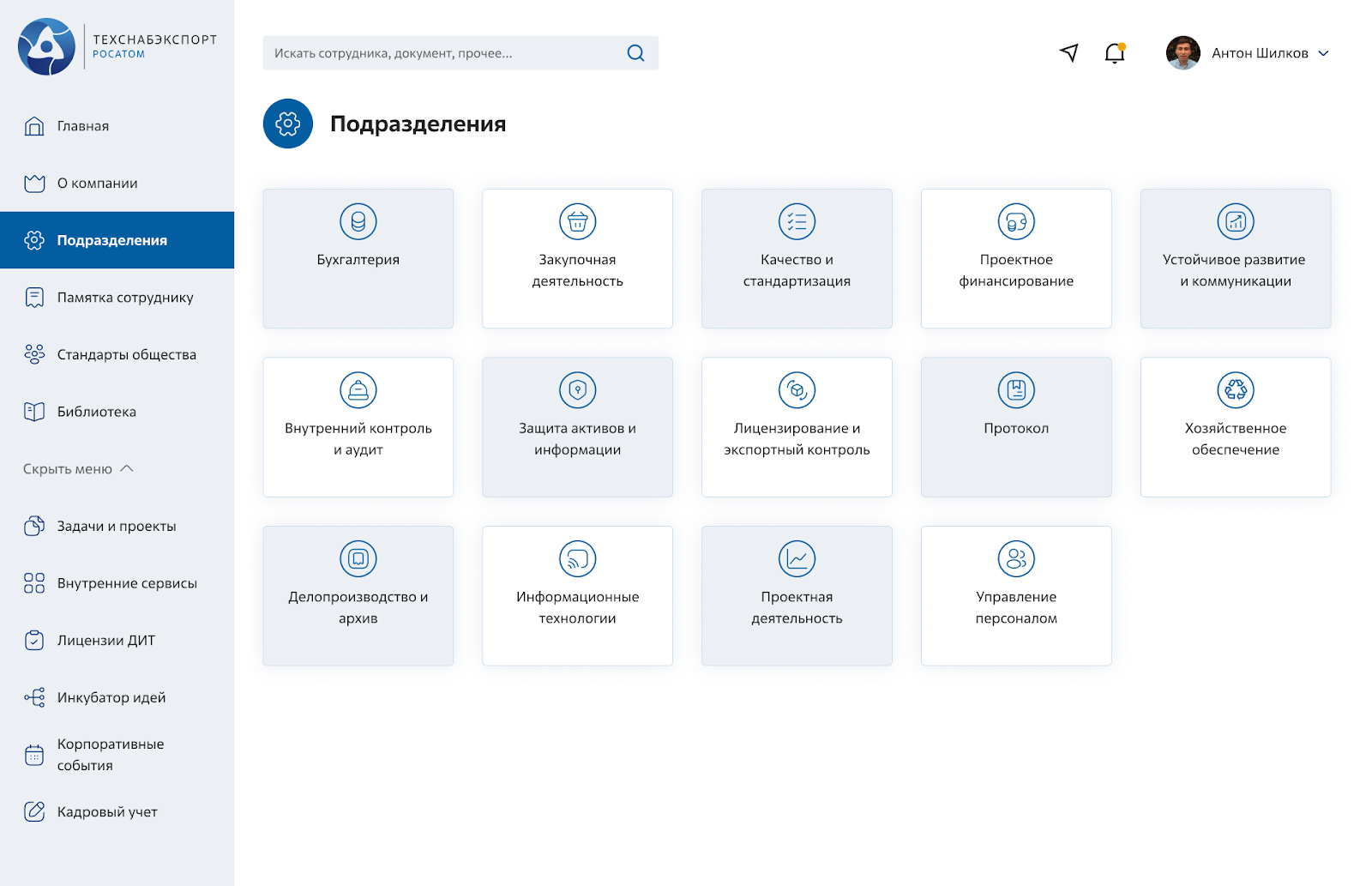The height and width of the screenshot is (886, 1372).
Task: Open Управление персоналом people icon card
Action: pos(1016,595)
